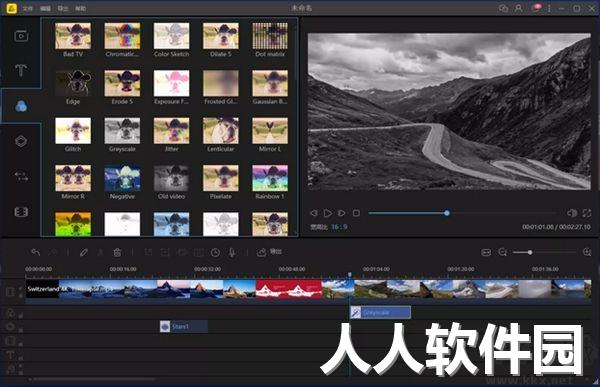Select the Rainbow 1 filter thumbnail
600x387 pixels.
coord(270,178)
